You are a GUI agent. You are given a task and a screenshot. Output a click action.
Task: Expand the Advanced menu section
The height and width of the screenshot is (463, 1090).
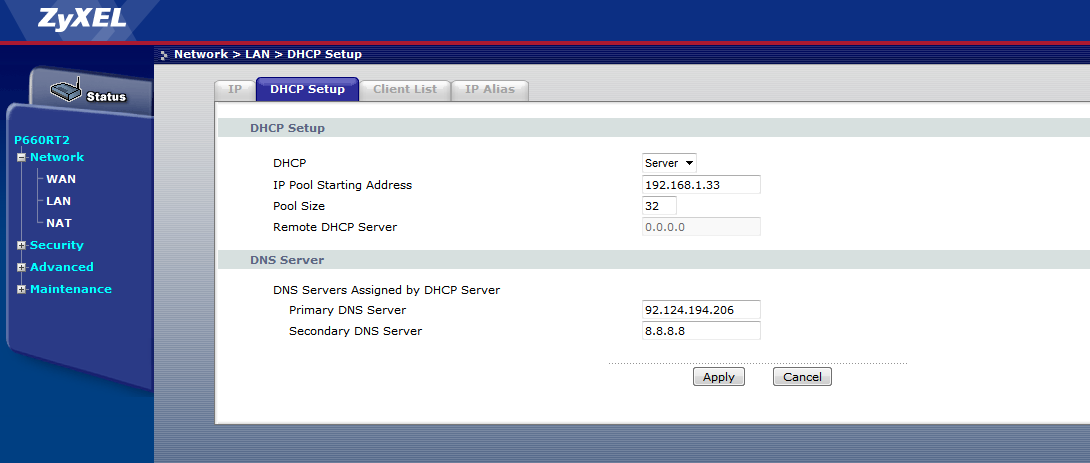coord(21,268)
